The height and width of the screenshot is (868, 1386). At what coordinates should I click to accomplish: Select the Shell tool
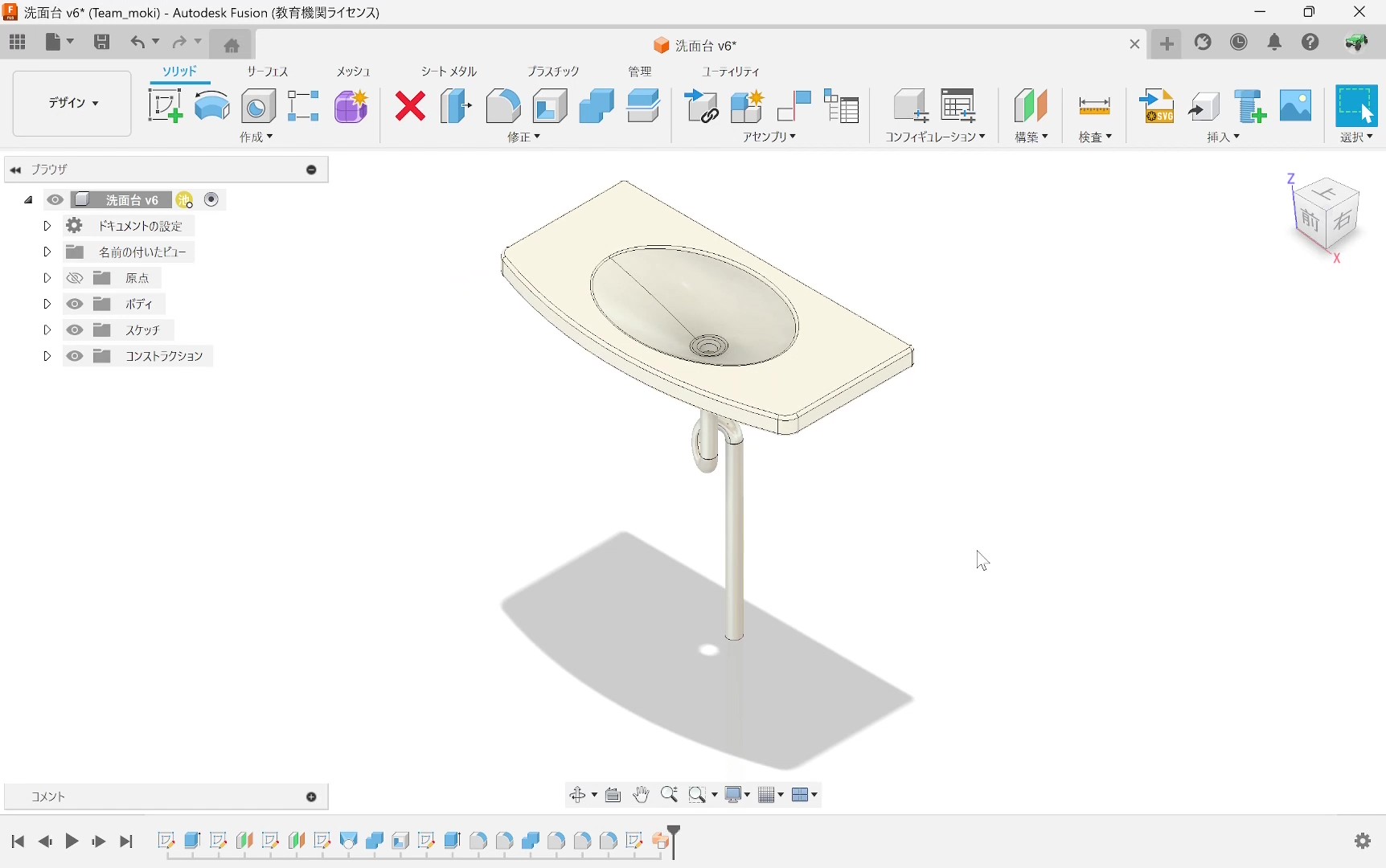point(550,106)
